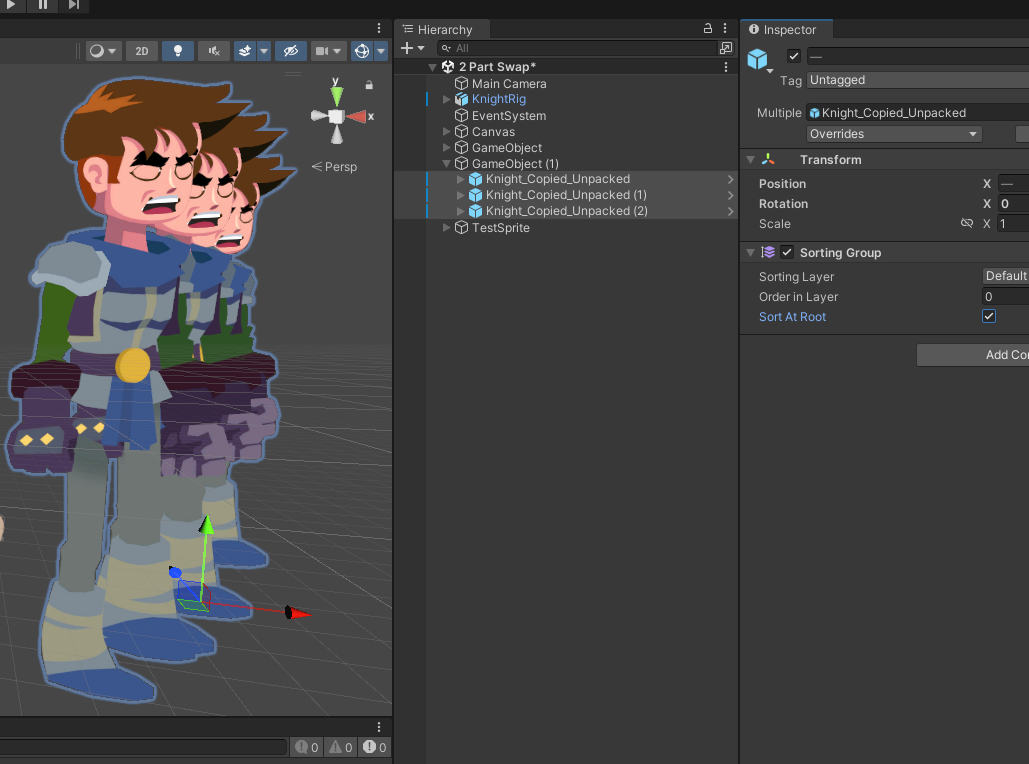1029x764 pixels.
Task: Disable the Sorting Group component checkbox
Action: (x=787, y=253)
